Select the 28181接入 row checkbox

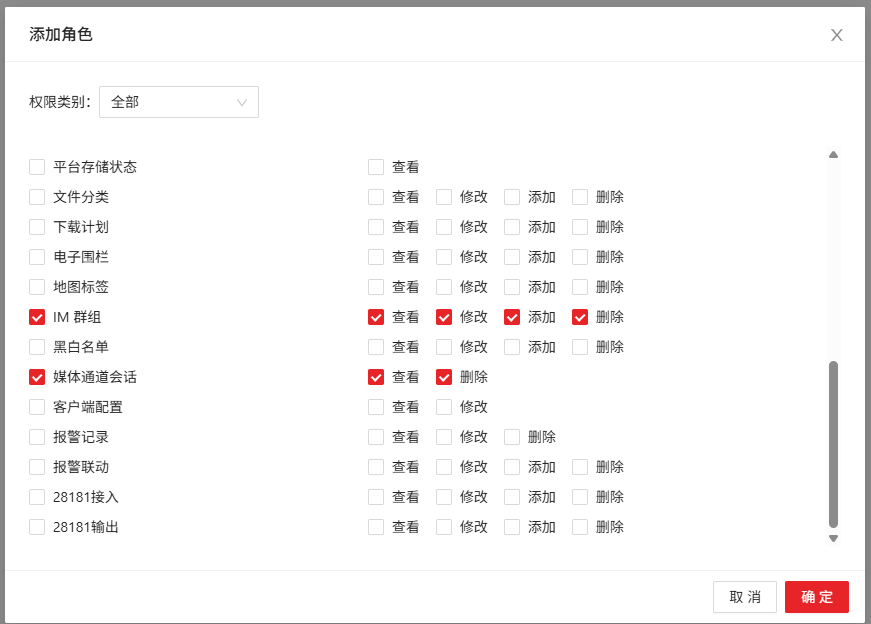(x=37, y=497)
